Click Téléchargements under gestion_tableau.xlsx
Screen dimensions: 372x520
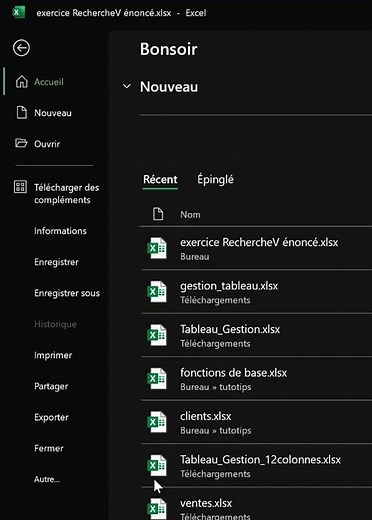[215, 300]
